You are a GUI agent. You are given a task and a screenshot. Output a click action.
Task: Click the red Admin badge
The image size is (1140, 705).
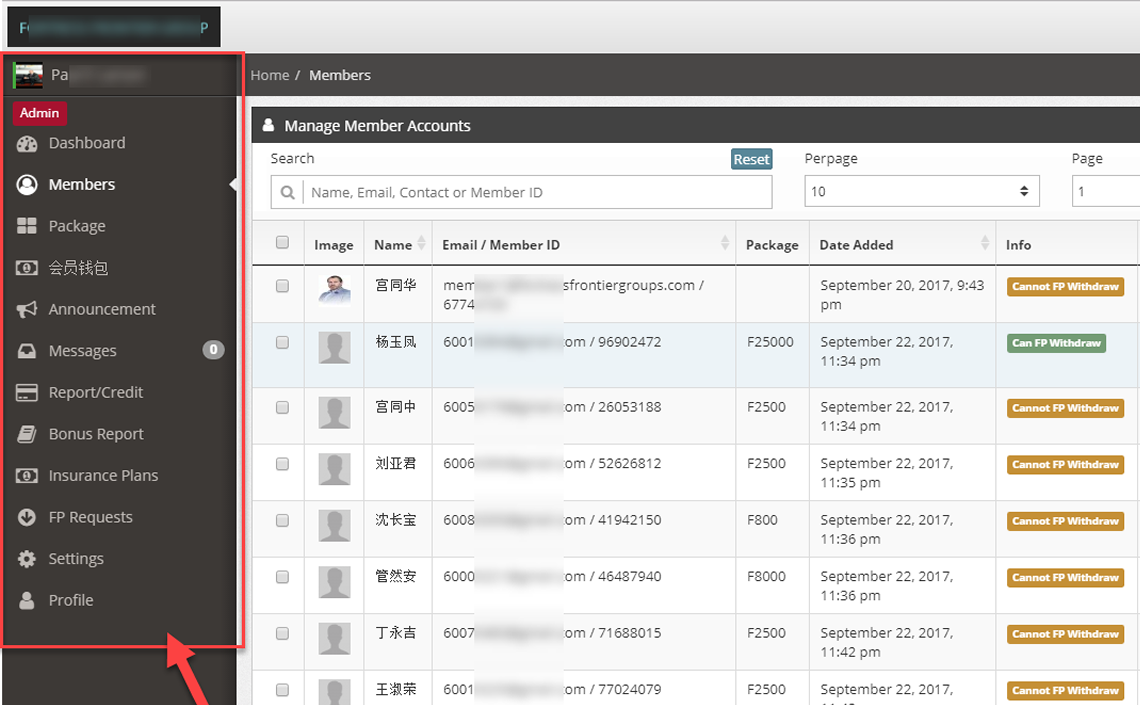point(39,113)
